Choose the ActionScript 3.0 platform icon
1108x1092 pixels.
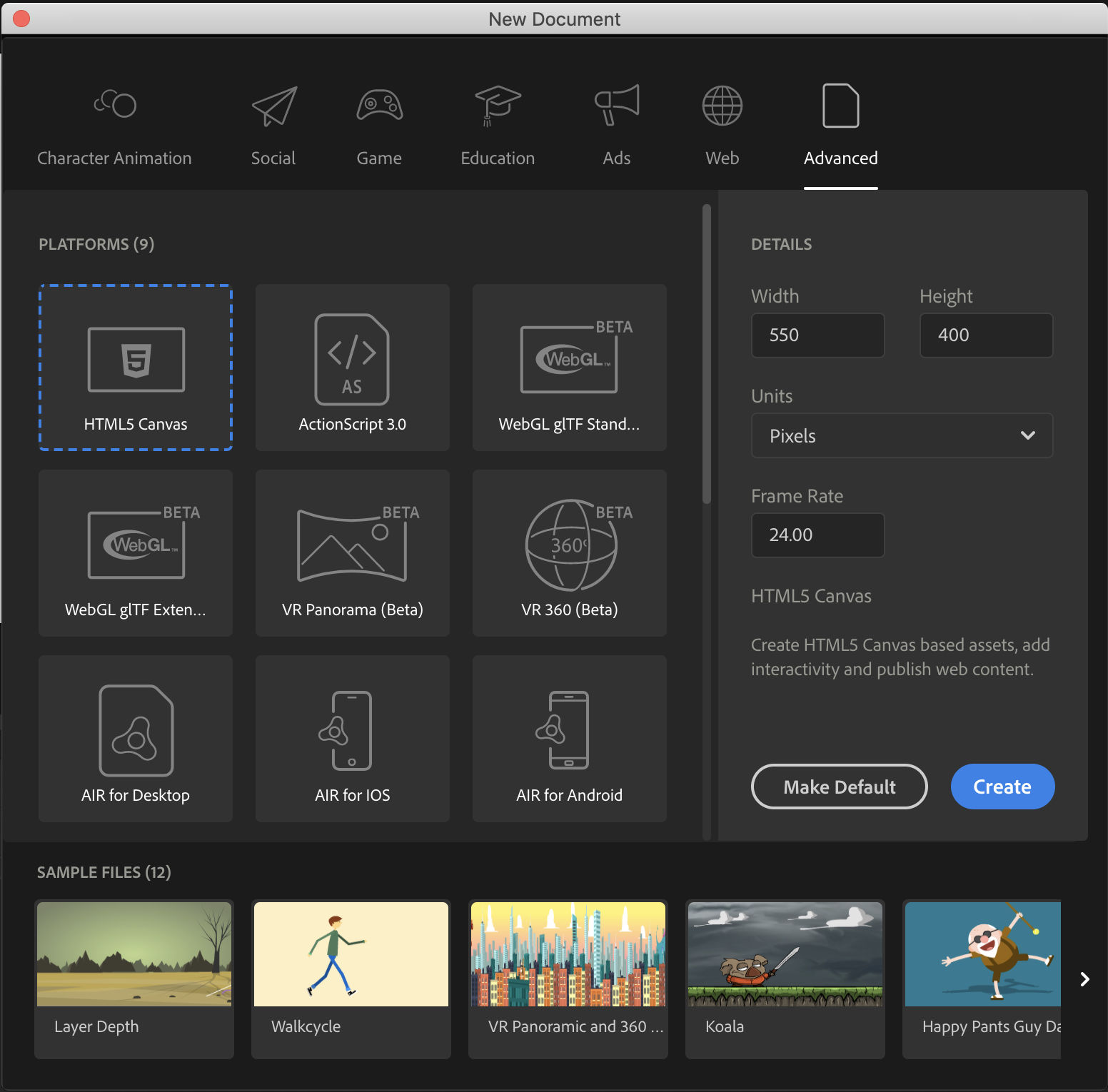pos(352,360)
